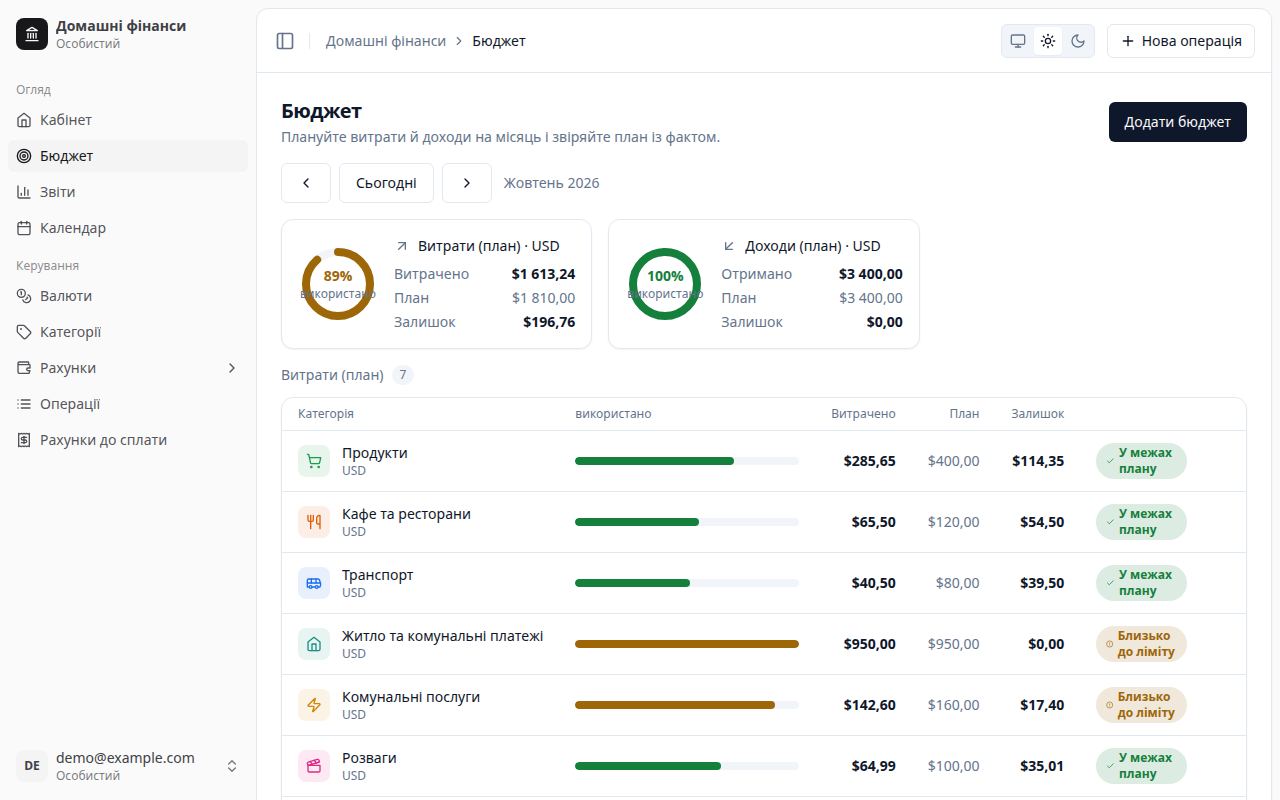
Task: Switch to system theme mode
Action: [x=1018, y=41]
